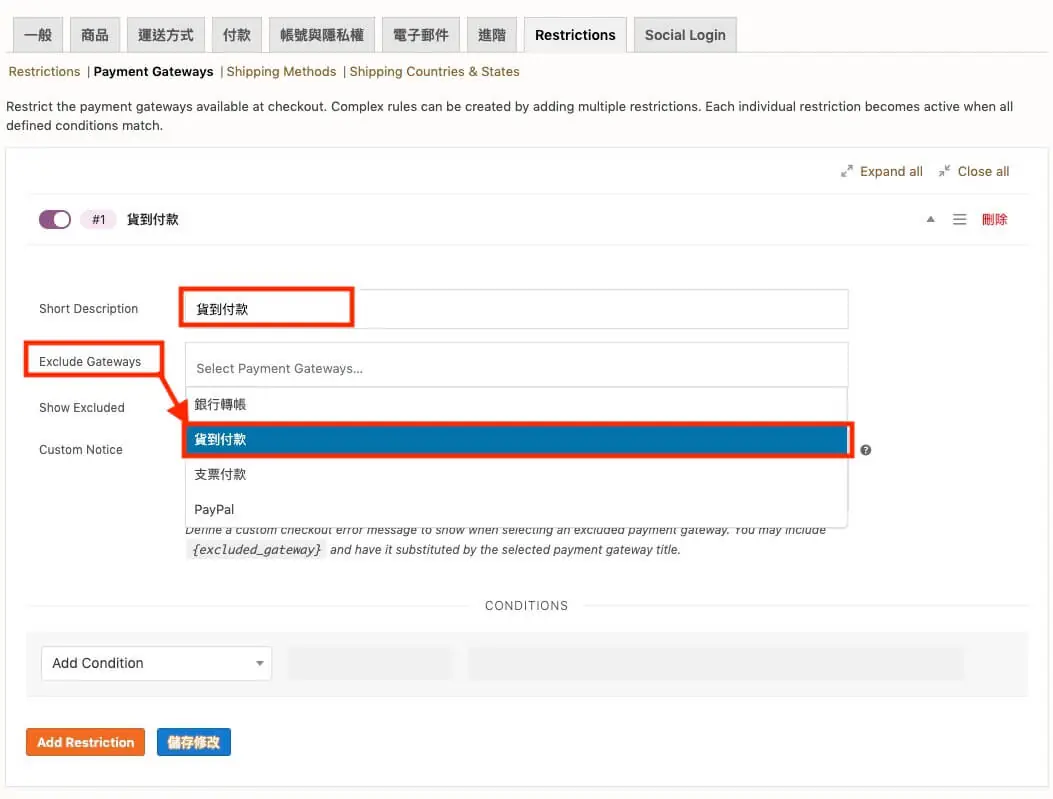
Task: Delete restriction #1 with the 刪除 link
Action: (995, 220)
